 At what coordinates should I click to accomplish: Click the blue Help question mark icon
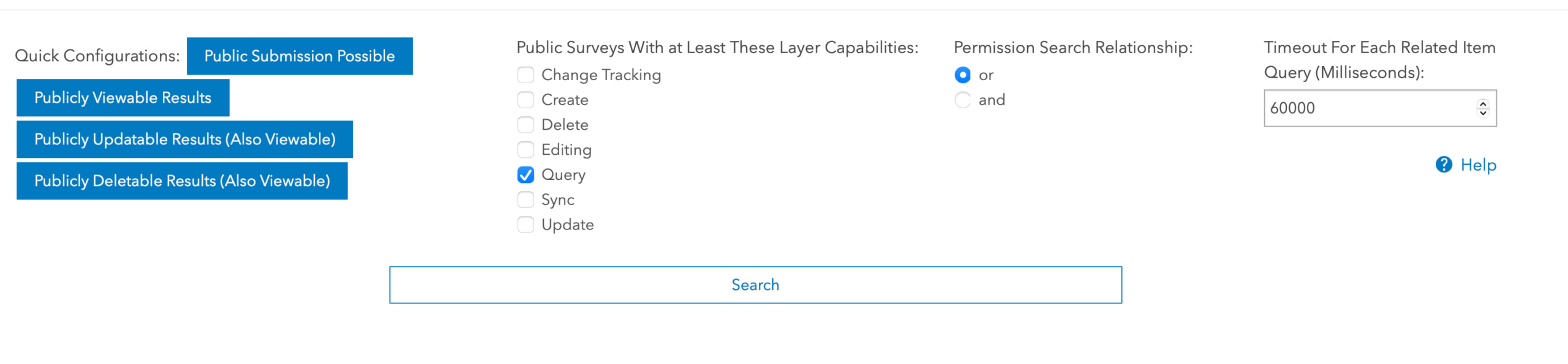click(x=1444, y=165)
